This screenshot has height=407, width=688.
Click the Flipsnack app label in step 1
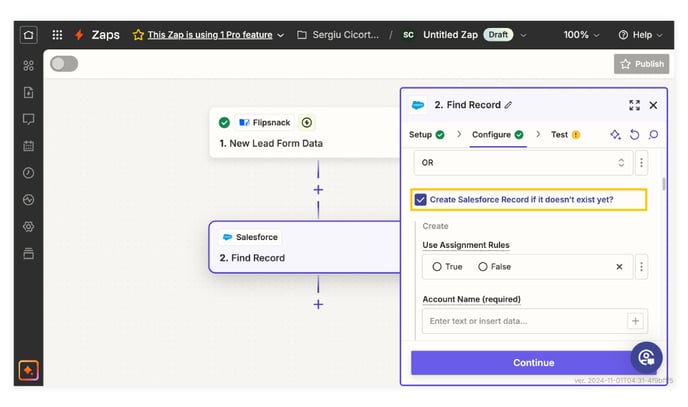click(265, 122)
